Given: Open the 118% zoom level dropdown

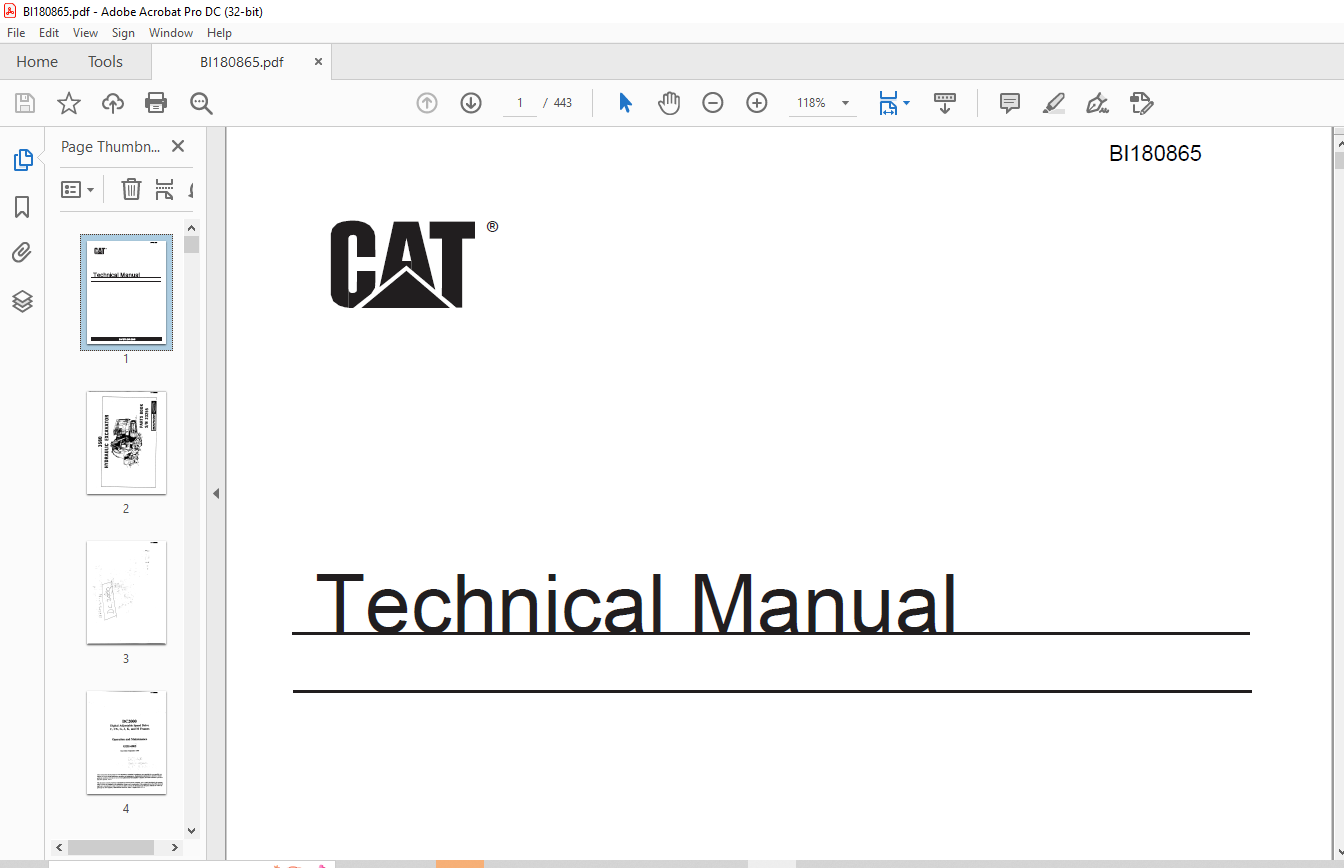Looking at the screenshot, I should pos(845,103).
